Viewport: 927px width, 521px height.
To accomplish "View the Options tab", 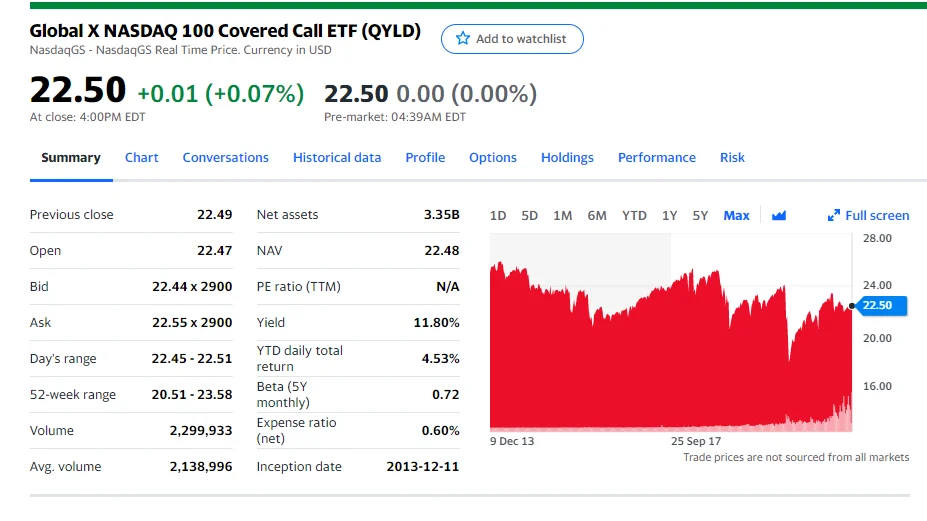I will [x=492, y=157].
